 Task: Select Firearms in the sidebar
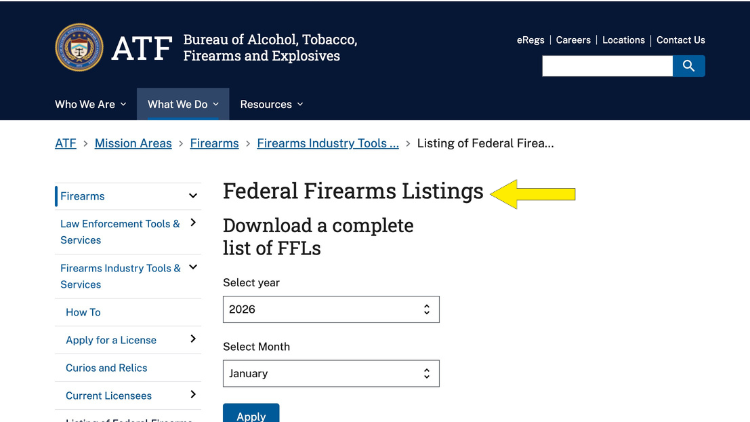[82, 196]
